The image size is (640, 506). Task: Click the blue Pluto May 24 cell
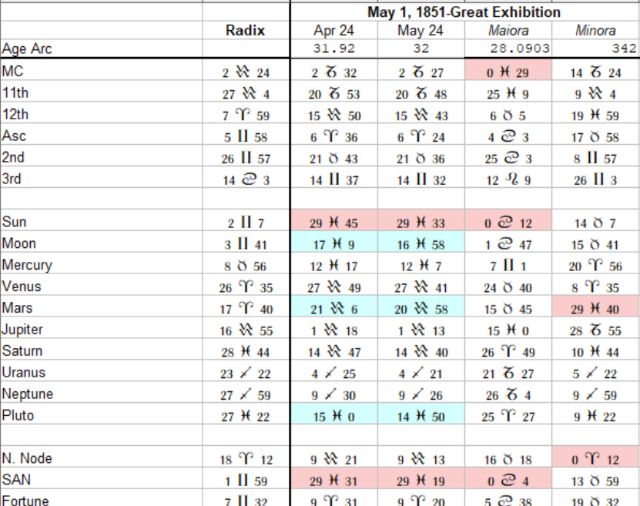[421, 414]
